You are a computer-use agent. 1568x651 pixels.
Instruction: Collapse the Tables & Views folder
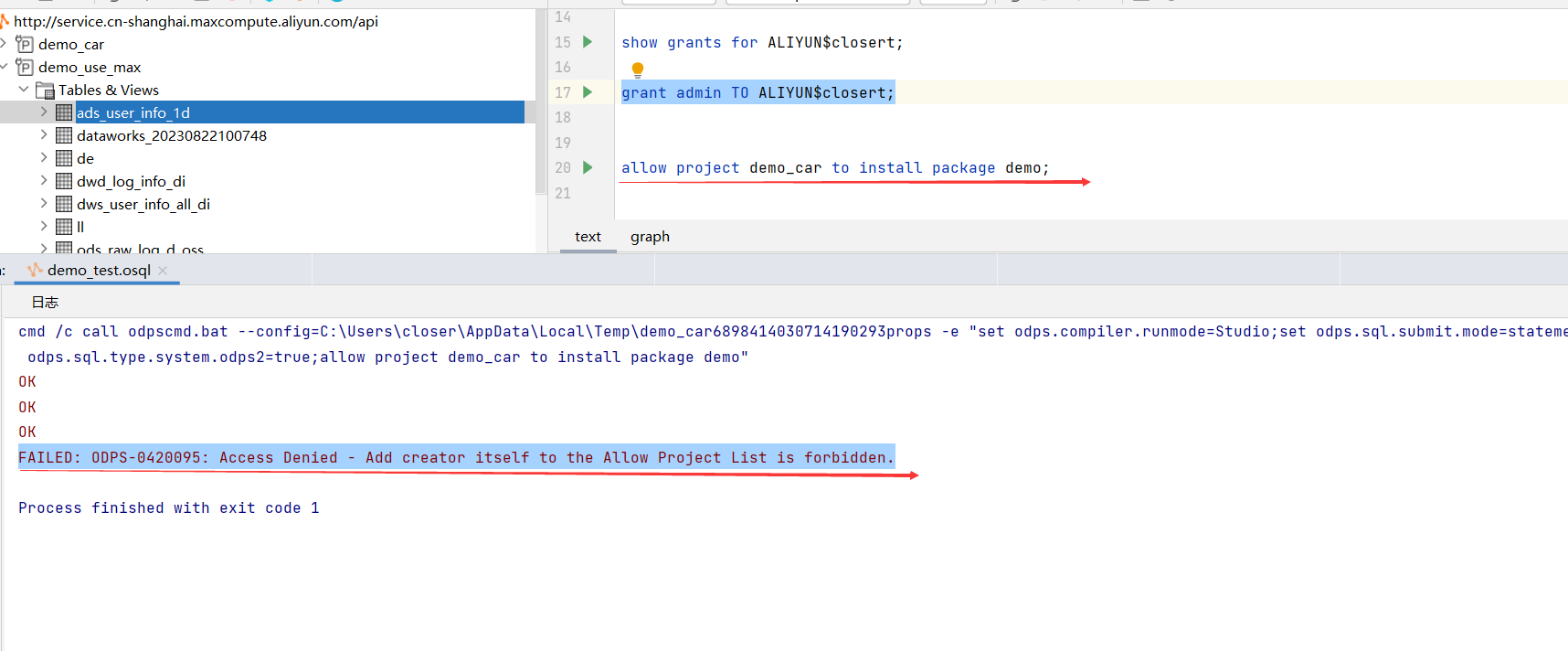tap(24, 89)
